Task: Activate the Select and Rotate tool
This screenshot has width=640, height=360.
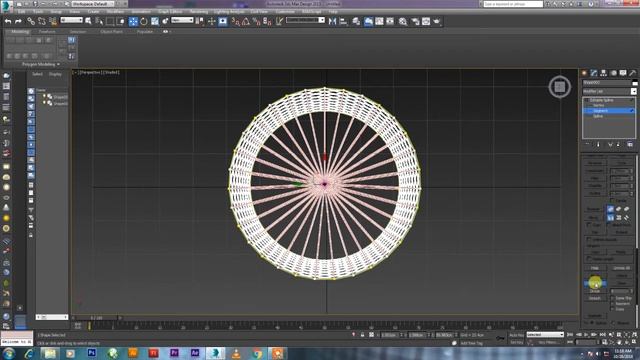Action: click(144, 21)
